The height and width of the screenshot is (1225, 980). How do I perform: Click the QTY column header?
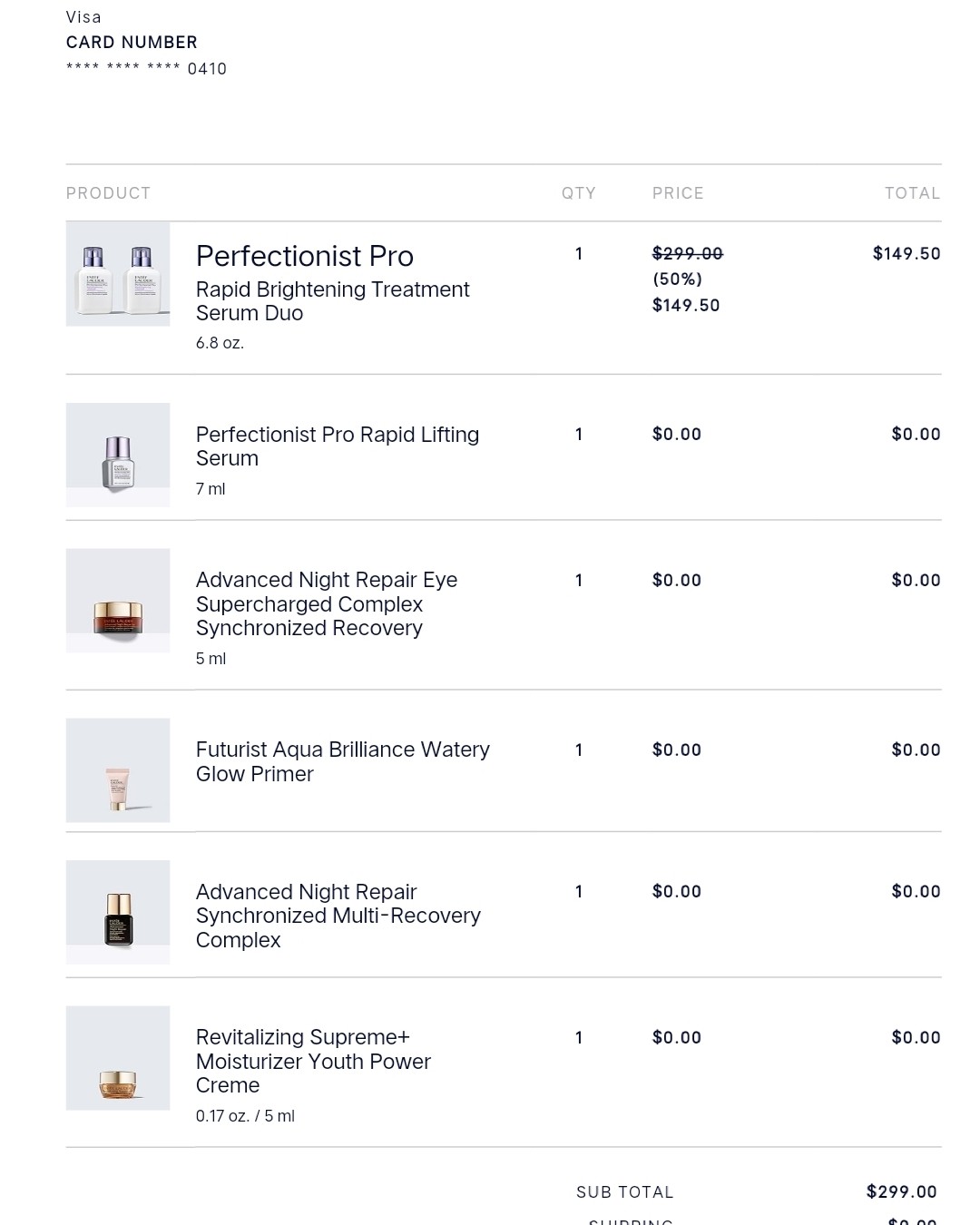[x=578, y=193]
